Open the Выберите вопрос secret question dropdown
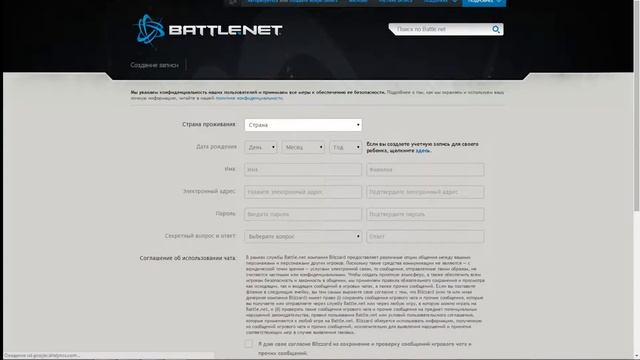The height and width of the screenshot is (360, 640). (303, 236)
